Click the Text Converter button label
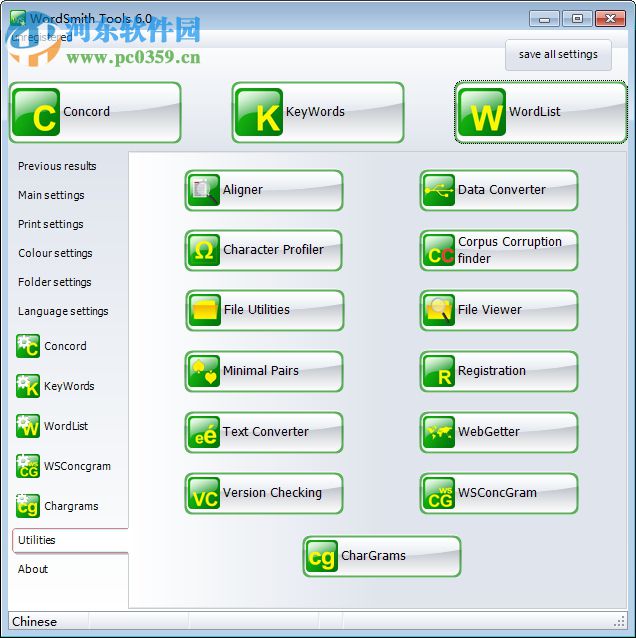This screenshot has height=638, width=636. point(266,431)
